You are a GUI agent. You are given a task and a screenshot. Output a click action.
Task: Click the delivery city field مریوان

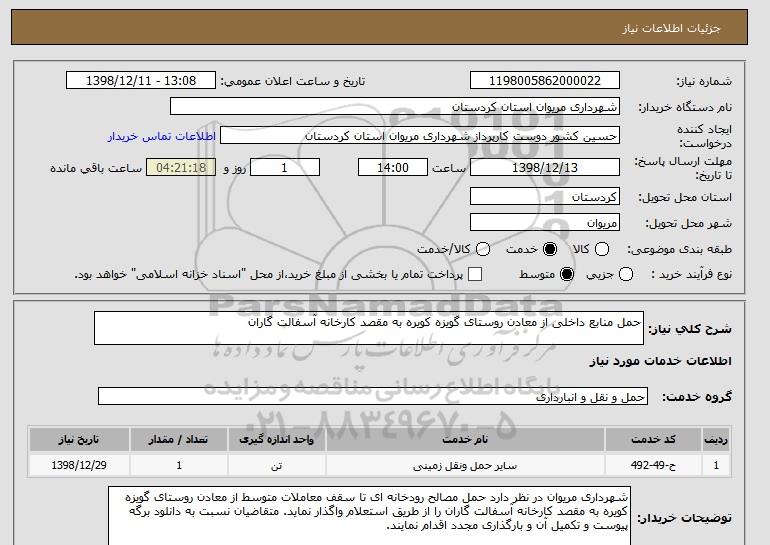(545, 222)
